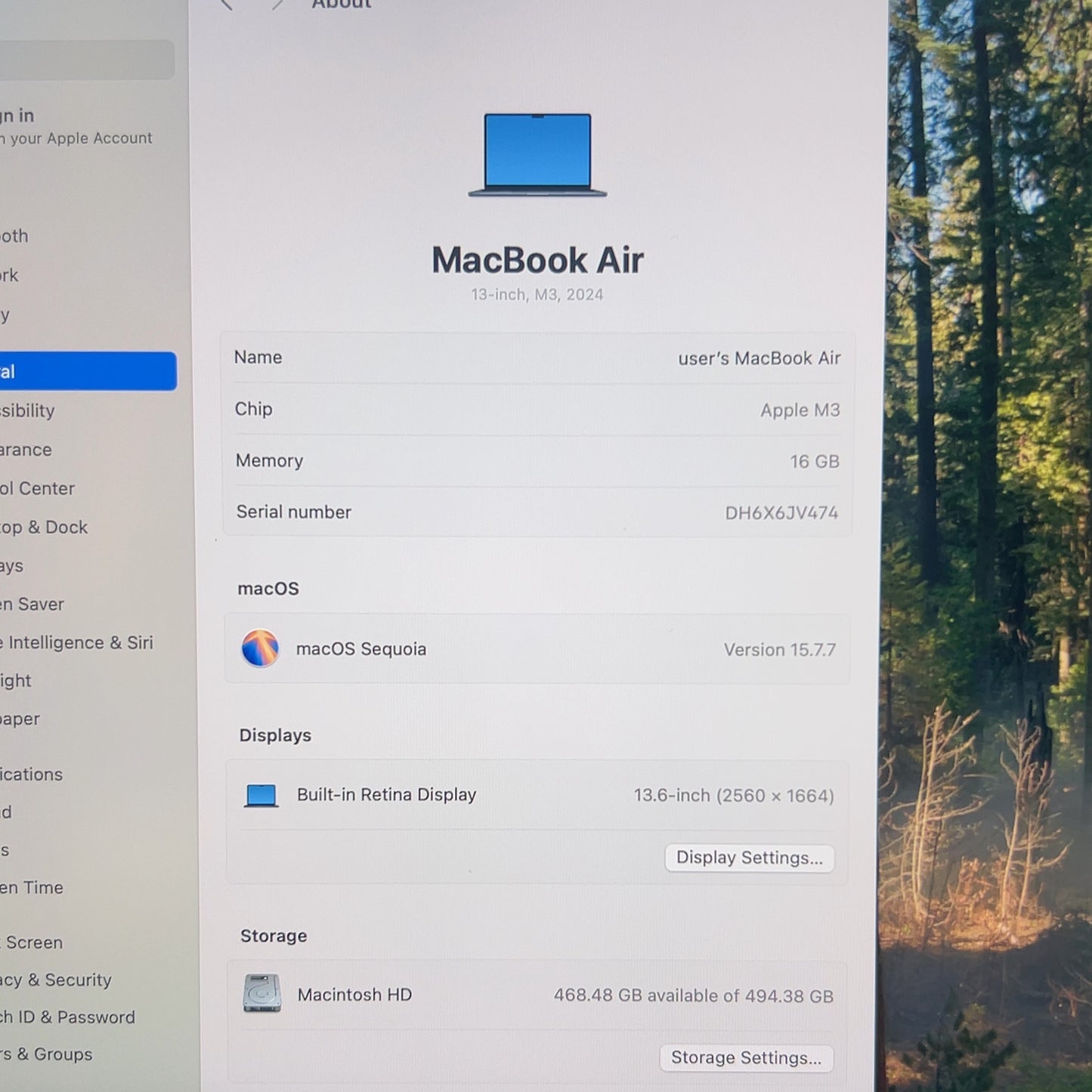Open Control Center in the sidebar
The height and width of the screenshot is (1092, 1092).
pyautogui.click(x=38, y=488)
